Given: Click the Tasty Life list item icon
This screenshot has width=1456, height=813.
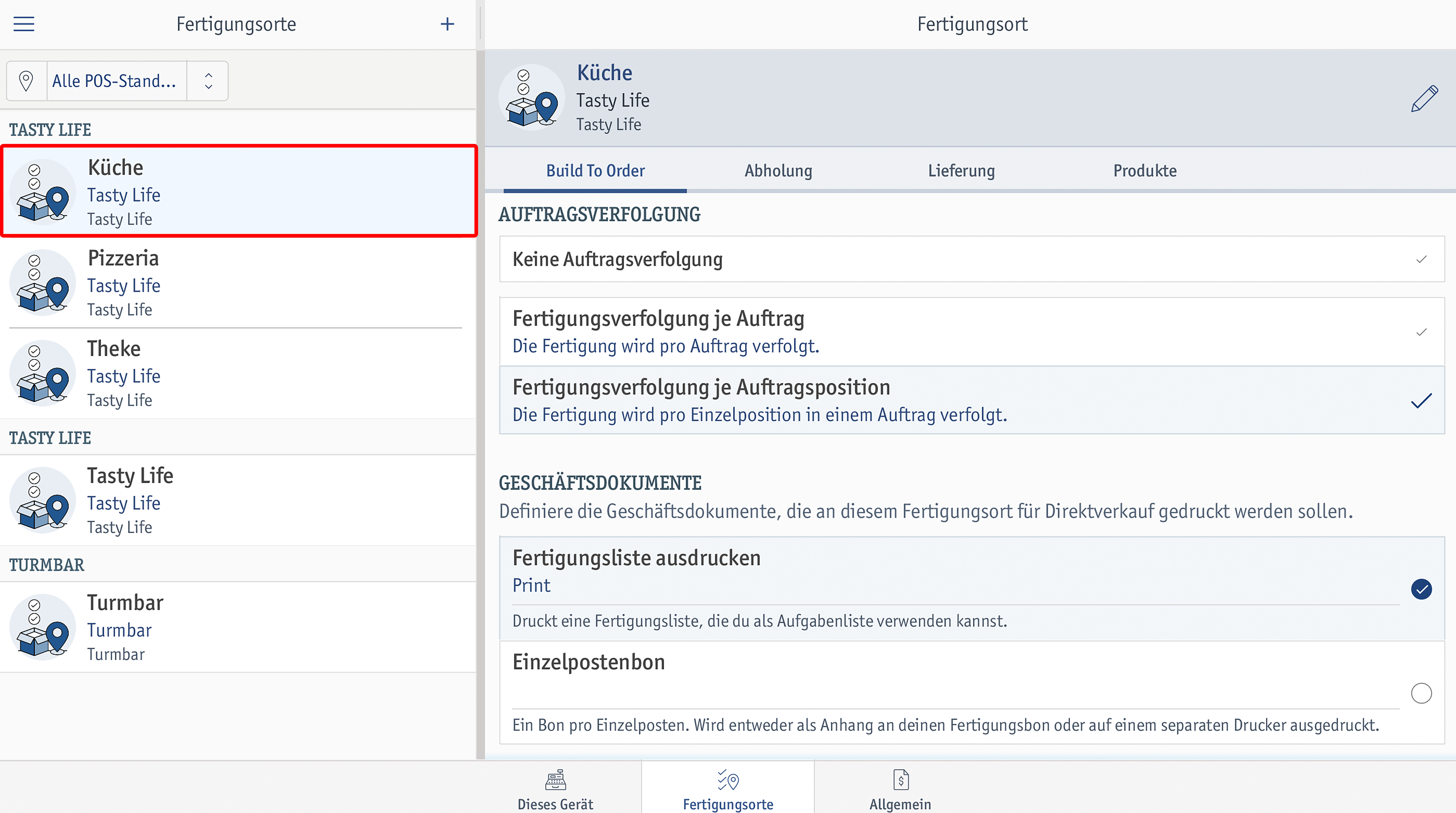Looking at the screenshot, I should (x=43, y=500).
